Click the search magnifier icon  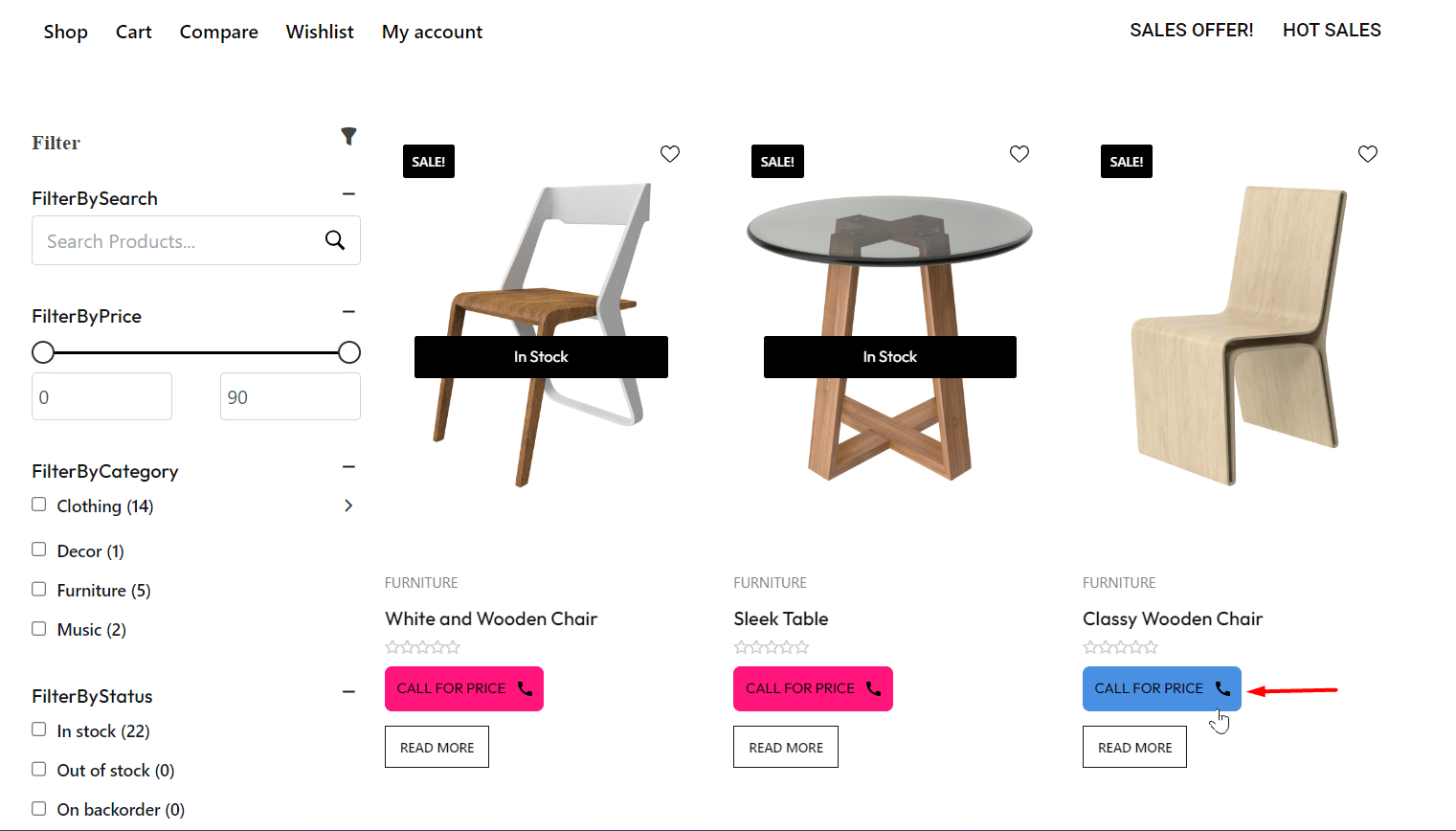tap(334, 239)
